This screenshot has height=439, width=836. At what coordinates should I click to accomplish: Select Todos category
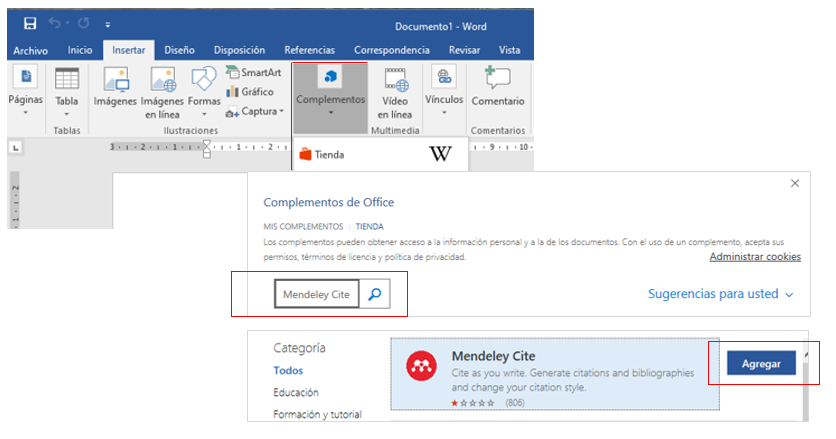[x=288, y=370]
